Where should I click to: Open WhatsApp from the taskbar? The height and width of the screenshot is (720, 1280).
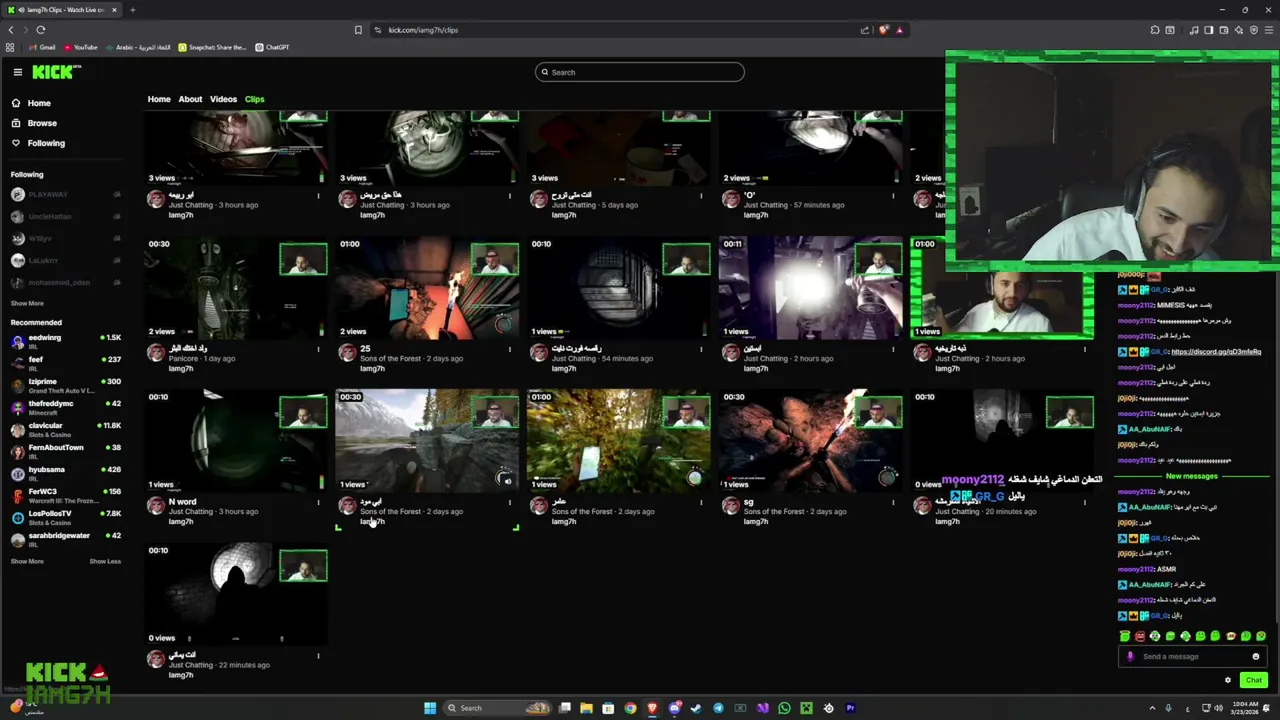(784, 708)
